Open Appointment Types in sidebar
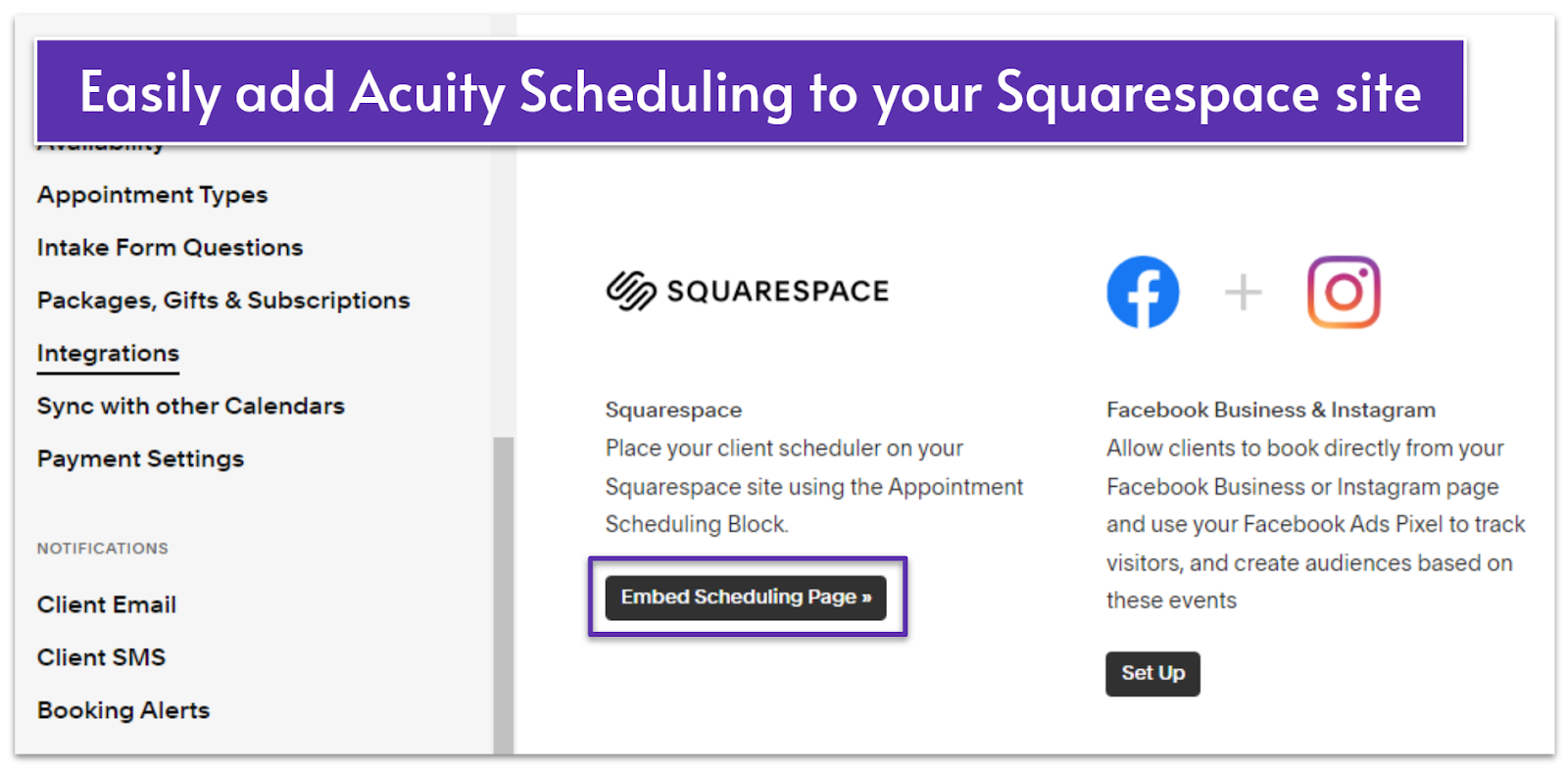The width and height of the screenshot is (1568, 767). point(152,195)
